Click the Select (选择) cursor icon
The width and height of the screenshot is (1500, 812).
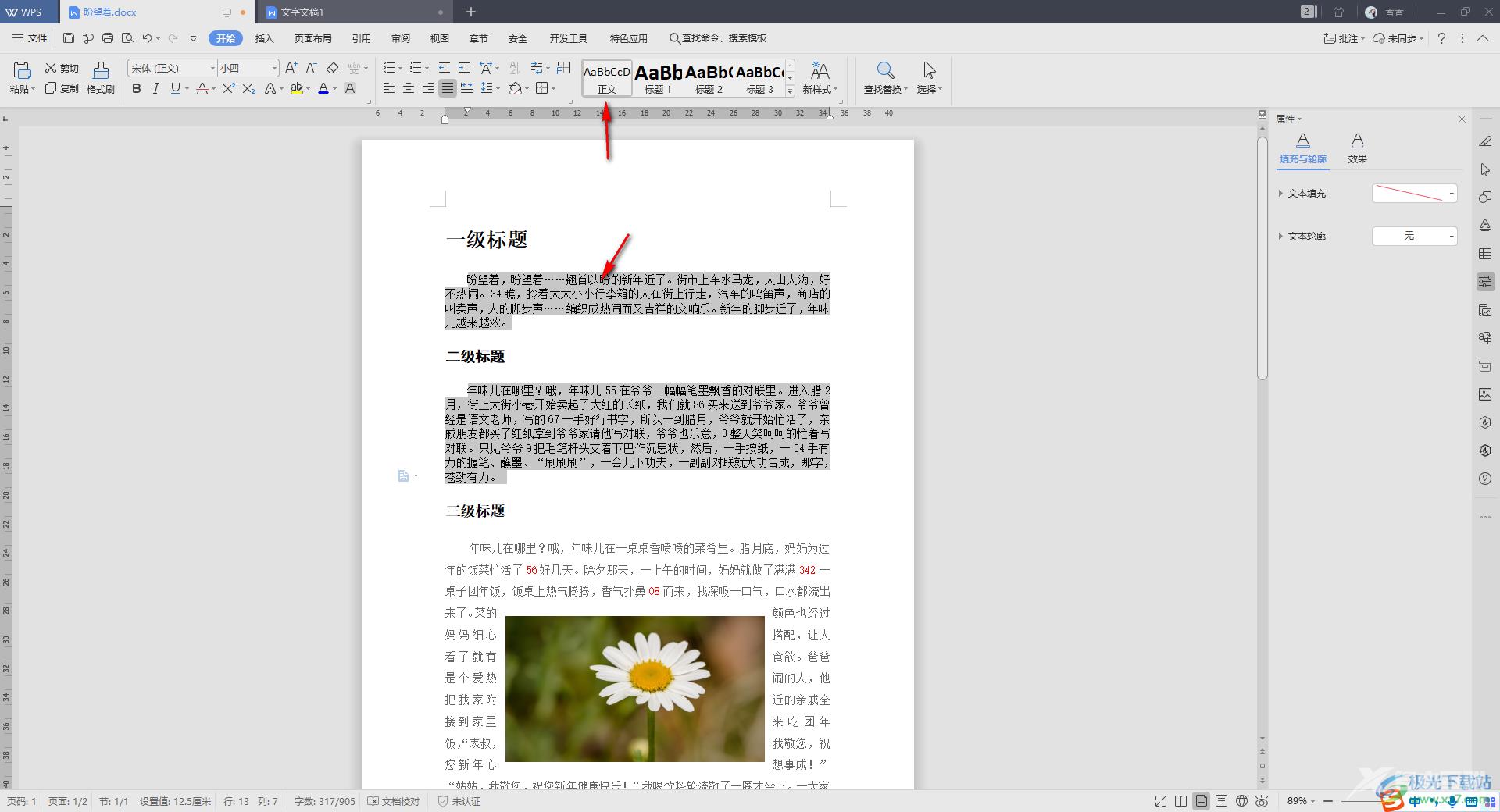coord(929,70)
